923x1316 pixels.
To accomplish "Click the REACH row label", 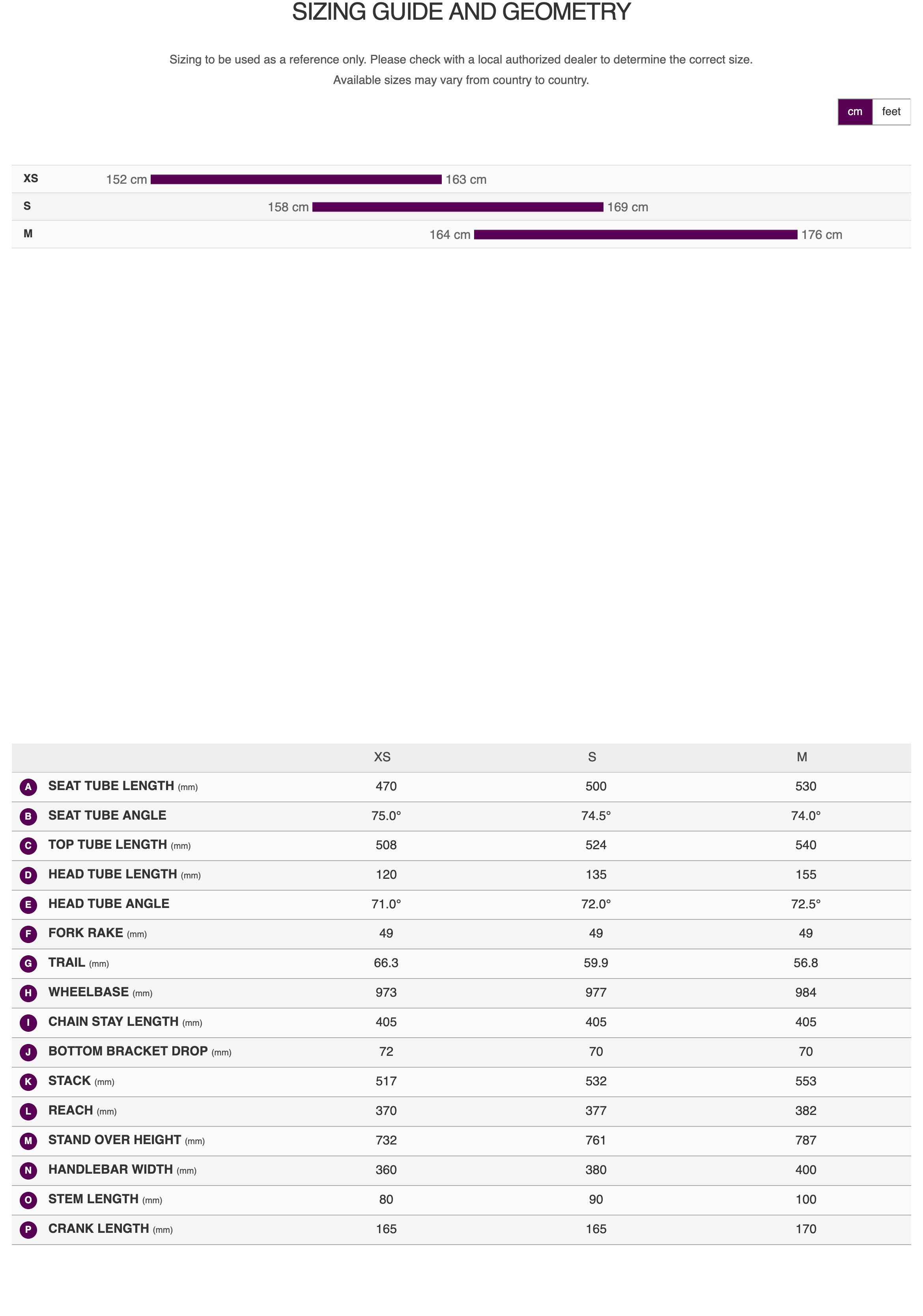I will (71, 1111).
